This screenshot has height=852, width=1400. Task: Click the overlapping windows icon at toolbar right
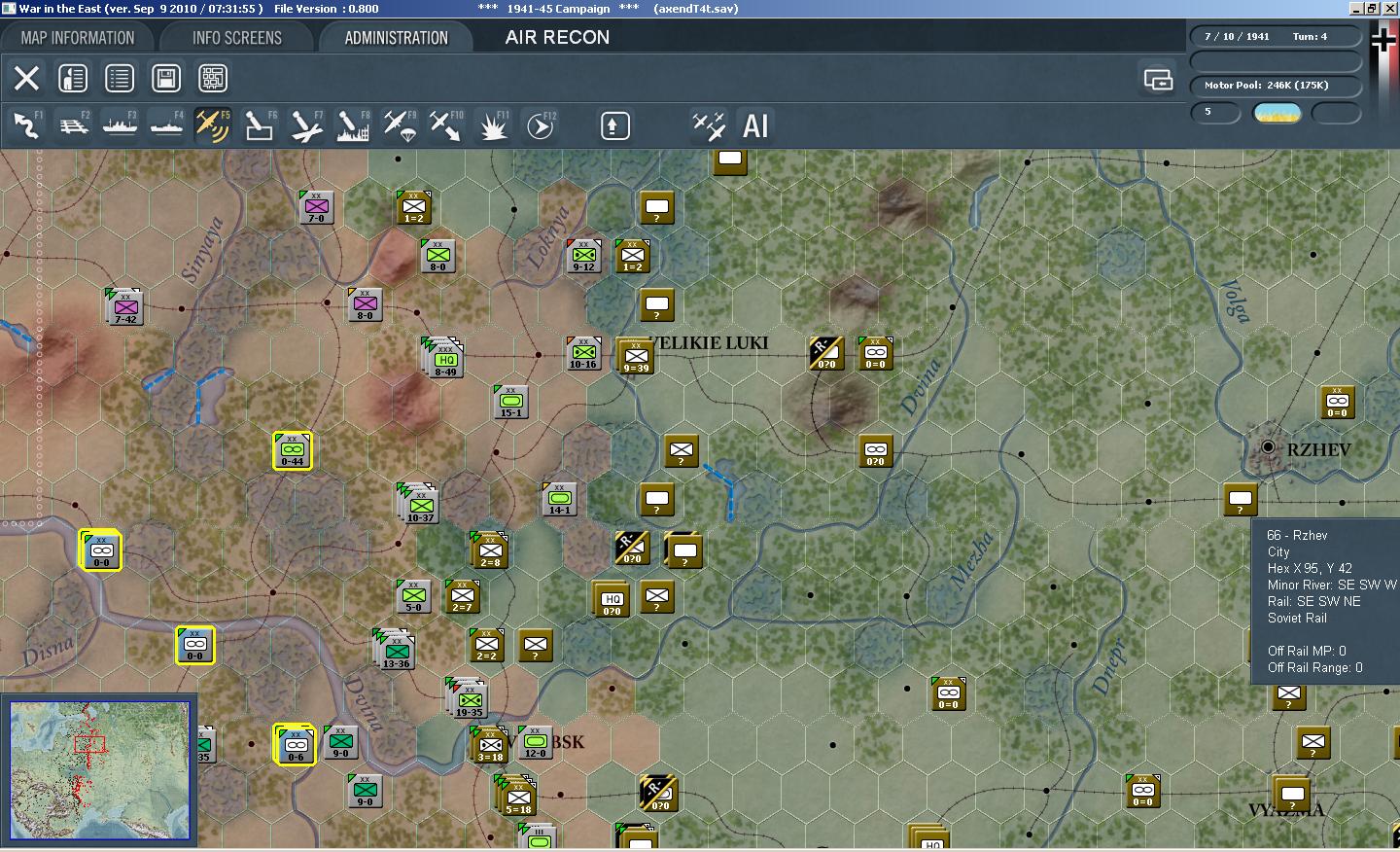coord(1158,79)
